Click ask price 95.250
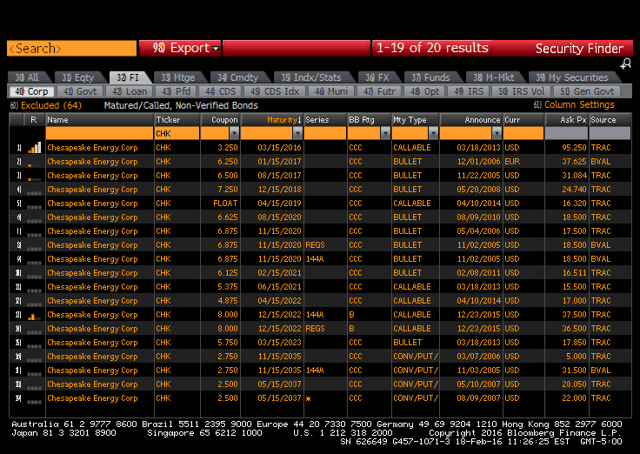Image resolution: width=640 pixels, height=454 pixels. coord(574,148)
